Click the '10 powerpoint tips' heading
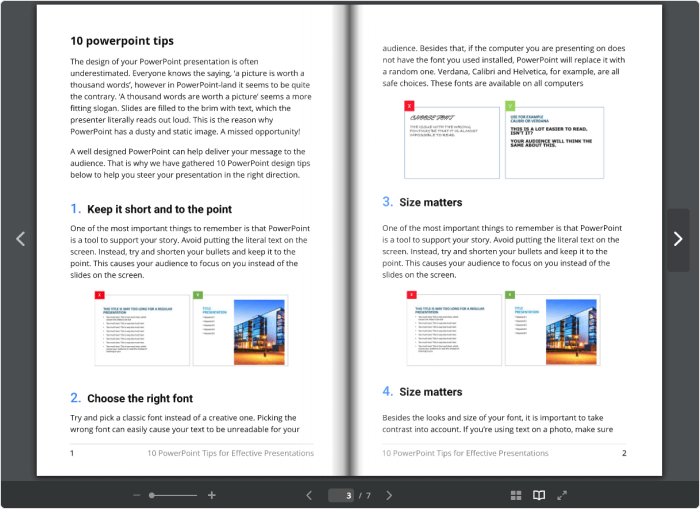The image size is (700, 509). click(x=122, y=41)
